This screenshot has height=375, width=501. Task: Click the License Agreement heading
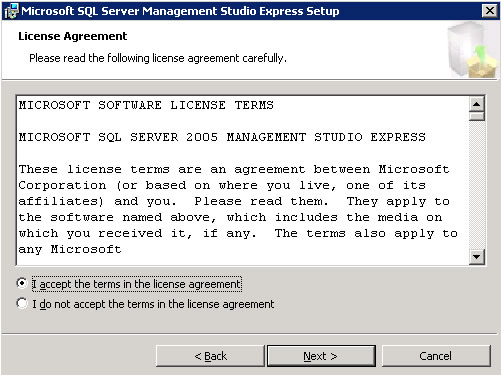73,36
